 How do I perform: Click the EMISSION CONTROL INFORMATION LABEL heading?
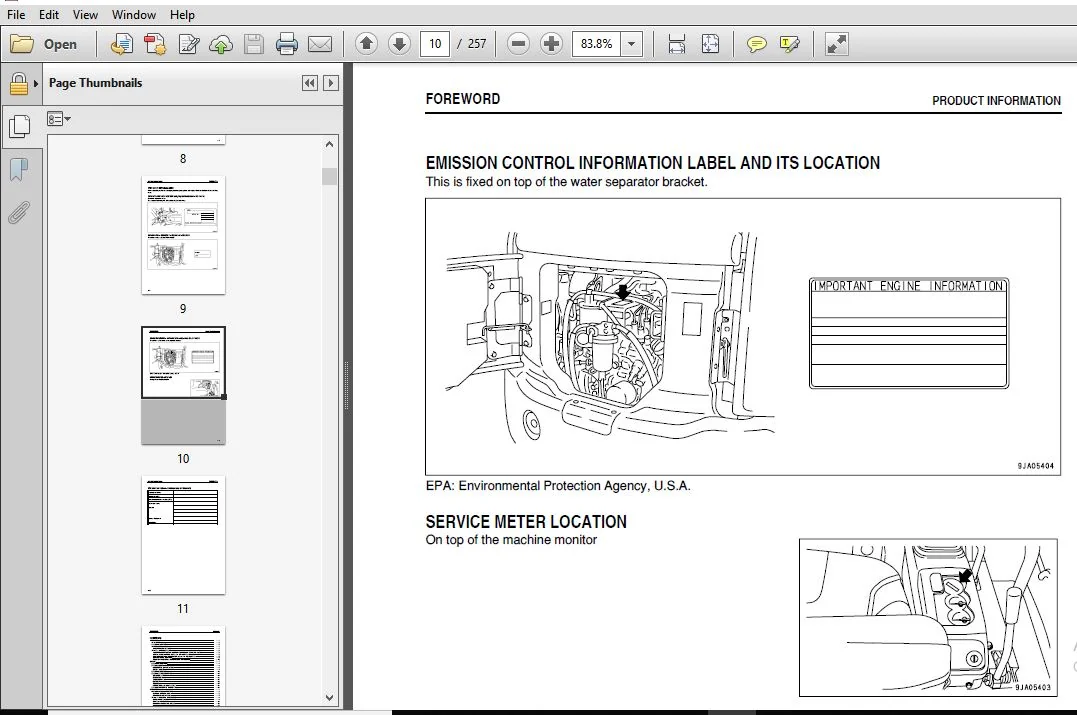[653, 163]
